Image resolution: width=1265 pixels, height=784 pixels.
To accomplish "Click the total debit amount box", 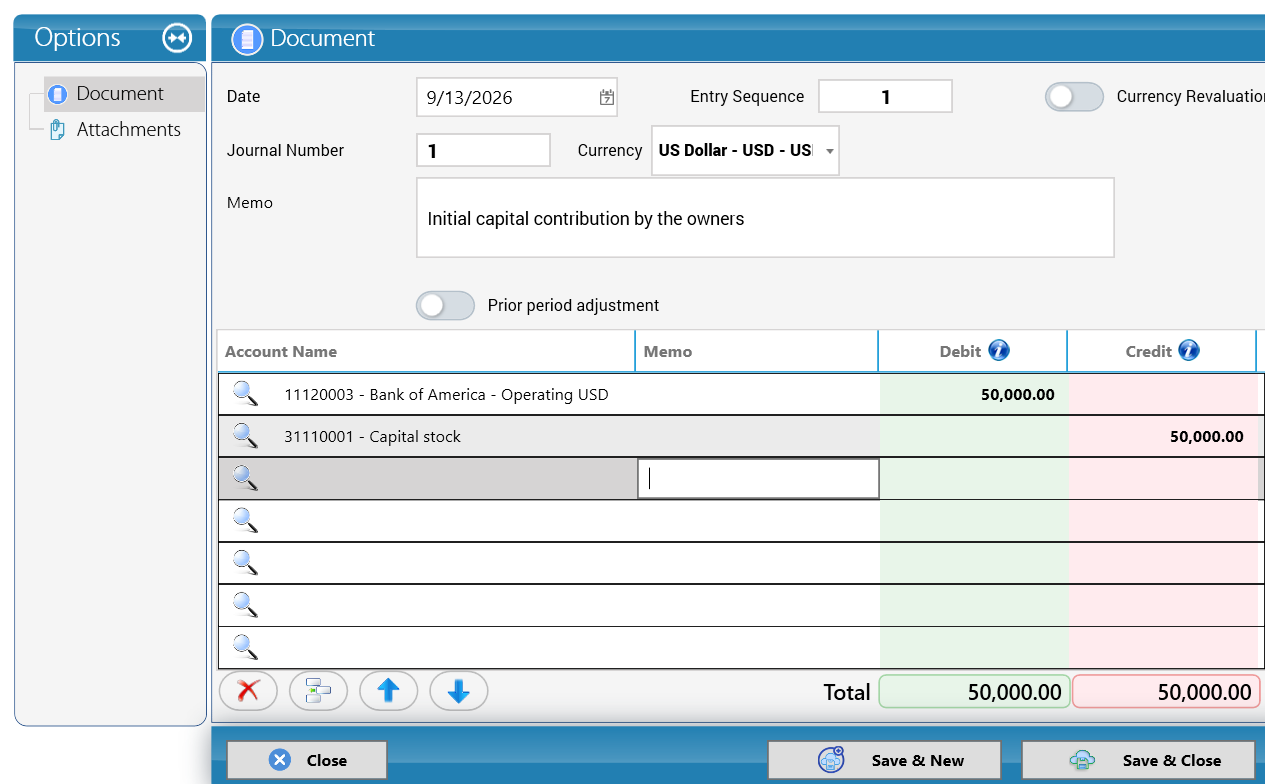I will pos(974,692).
